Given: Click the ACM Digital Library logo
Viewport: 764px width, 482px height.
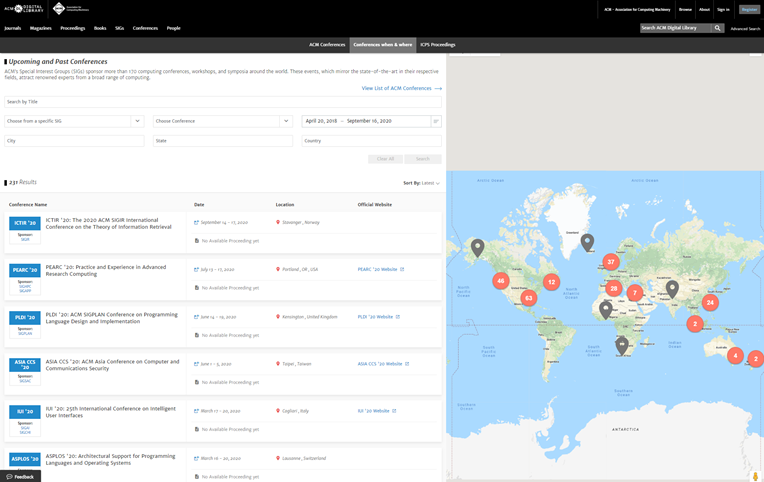Looking at the screenshot, I should 24,8.
